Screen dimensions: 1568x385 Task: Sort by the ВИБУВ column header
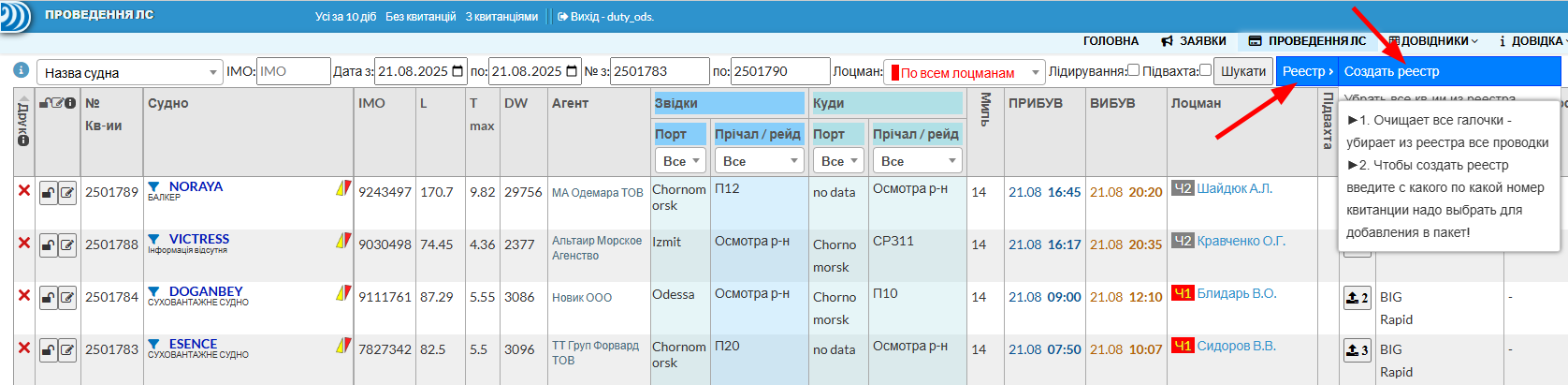1112,103
